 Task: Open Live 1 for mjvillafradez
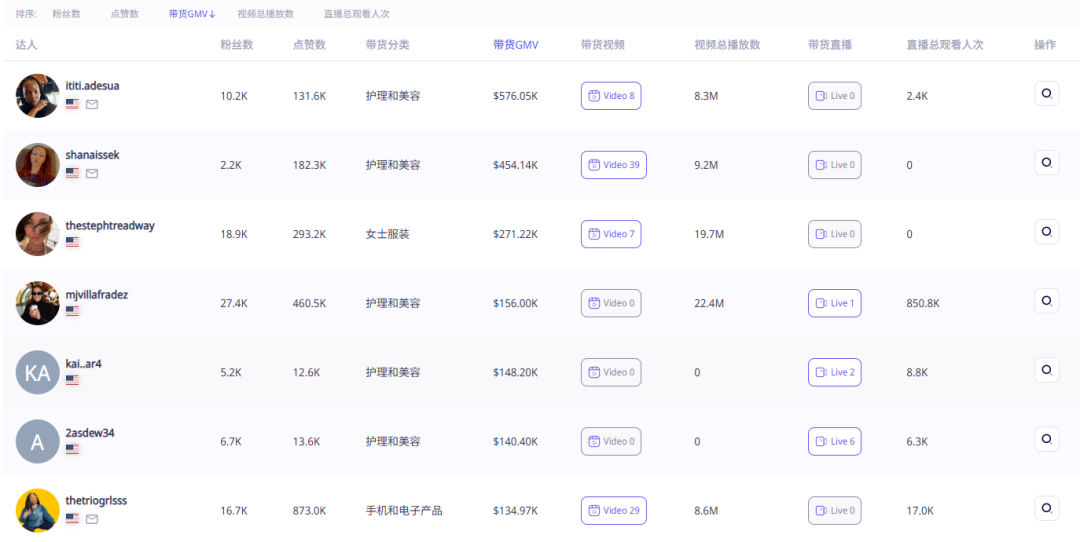(834, 303)
